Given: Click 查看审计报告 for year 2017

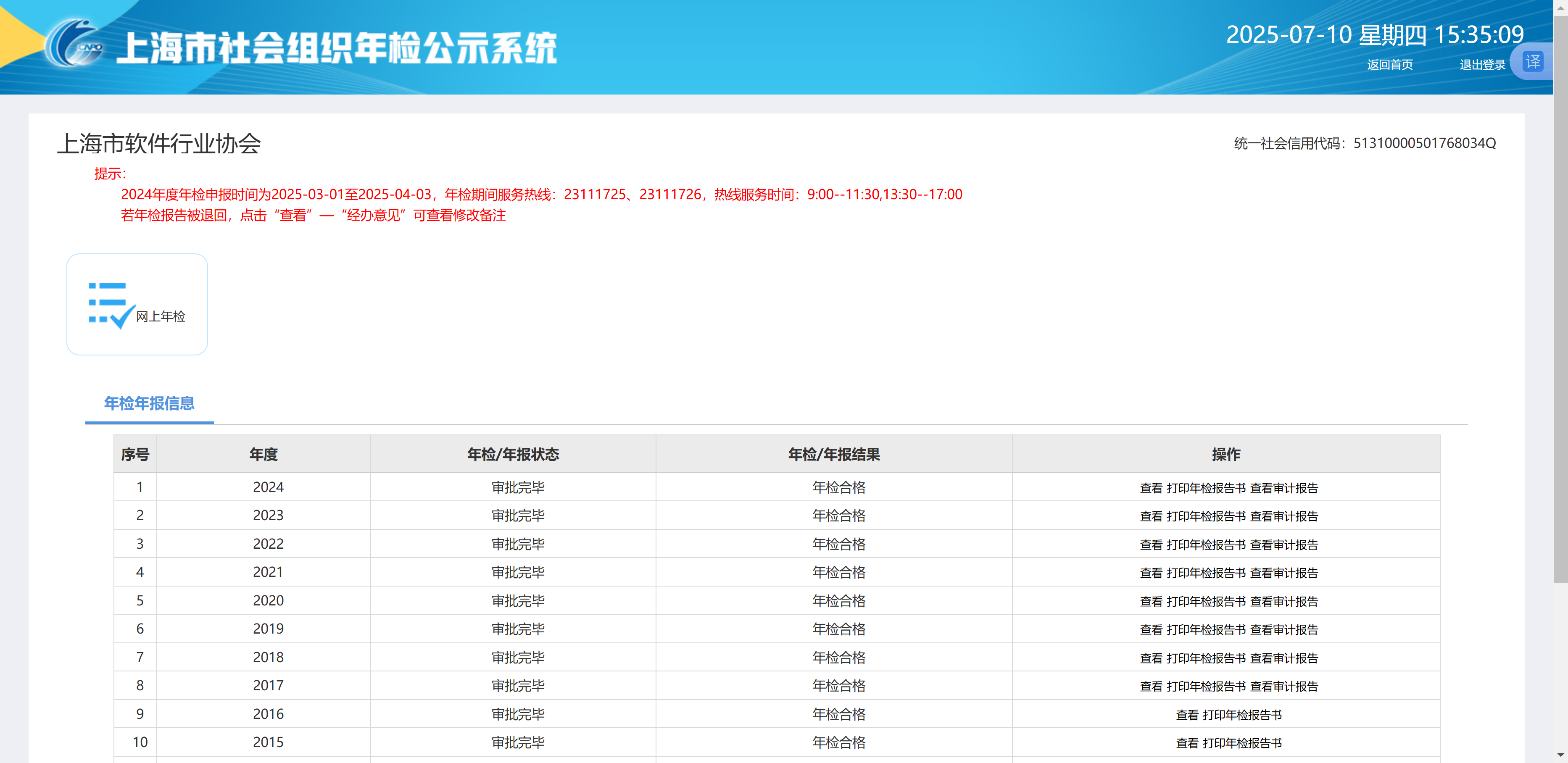Looking at the screenshot, I should point(1284,686).
